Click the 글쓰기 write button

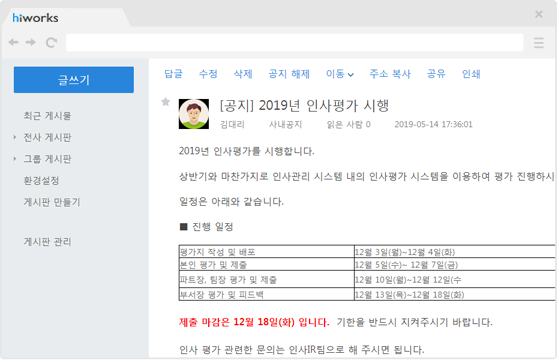[74, 80]
